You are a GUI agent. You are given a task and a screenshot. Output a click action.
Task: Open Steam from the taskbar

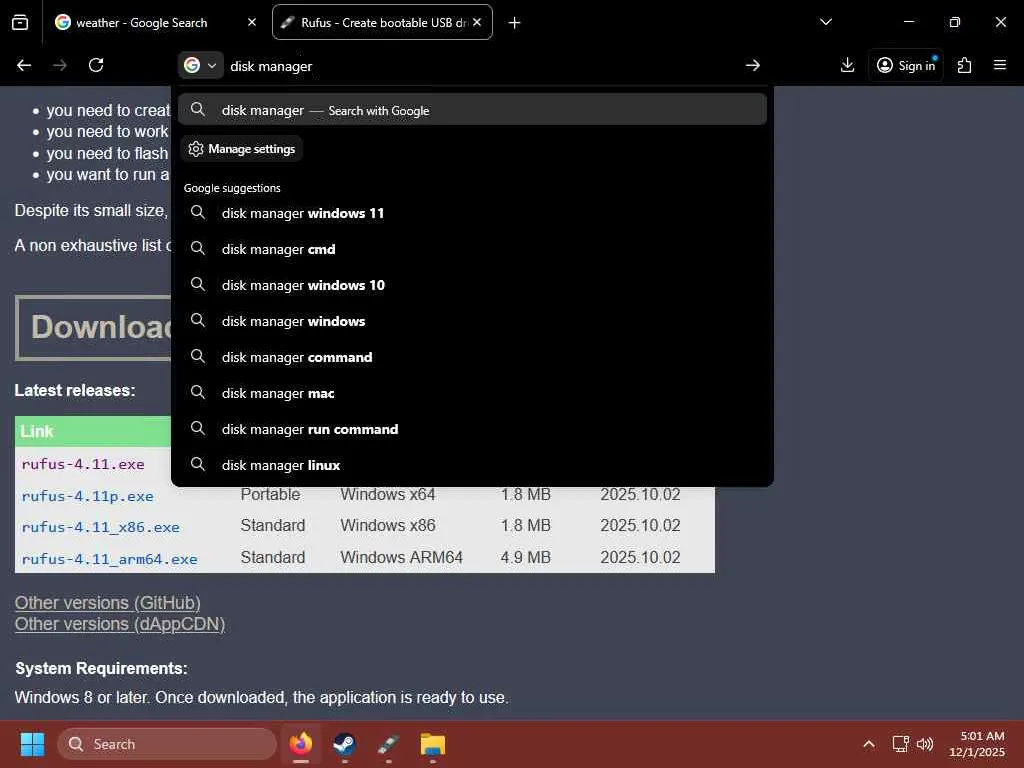pyautogui.click(x=345, y=744)
